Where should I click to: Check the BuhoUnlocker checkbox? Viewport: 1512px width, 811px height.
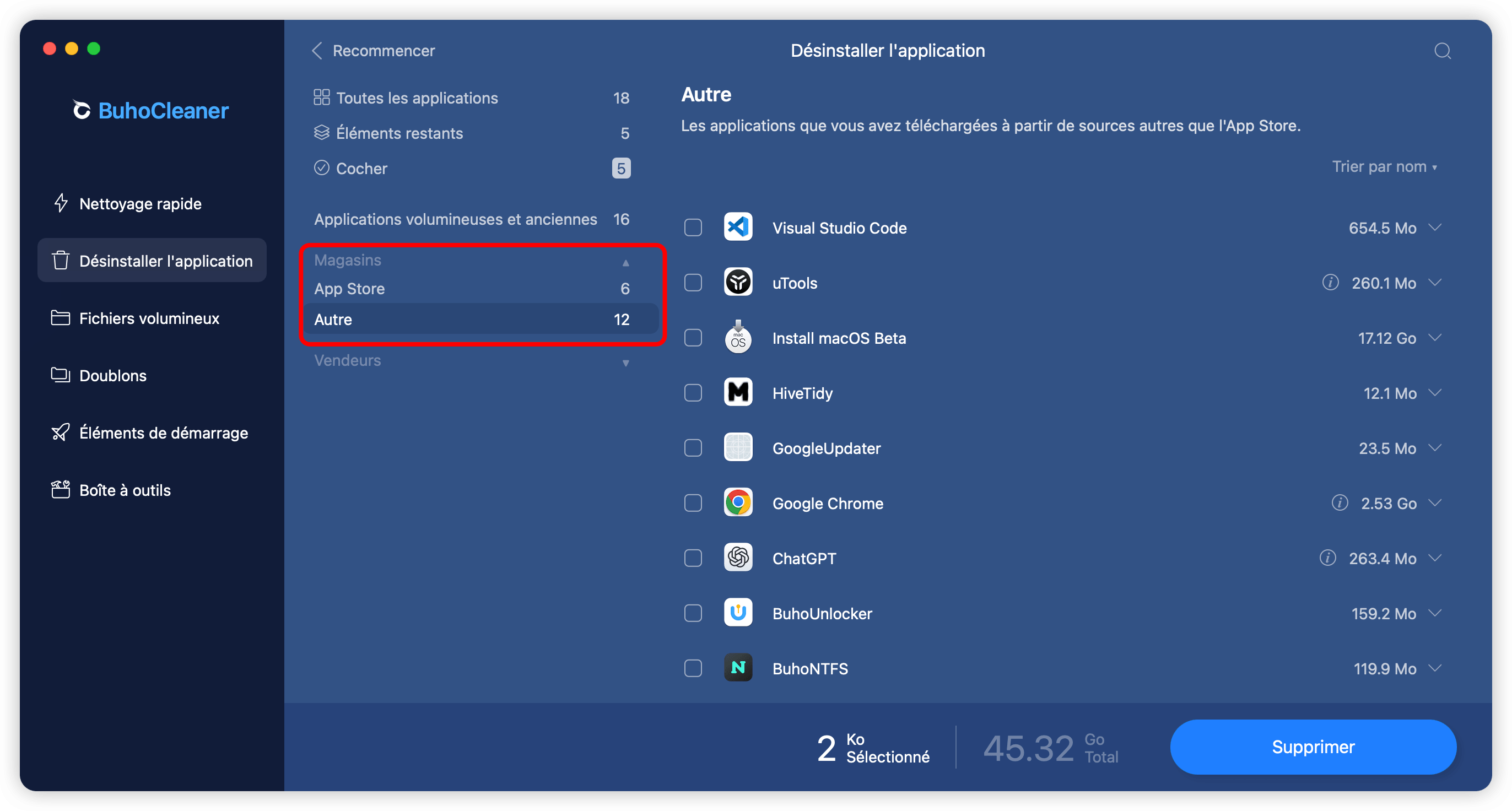(x=693, y=613)
